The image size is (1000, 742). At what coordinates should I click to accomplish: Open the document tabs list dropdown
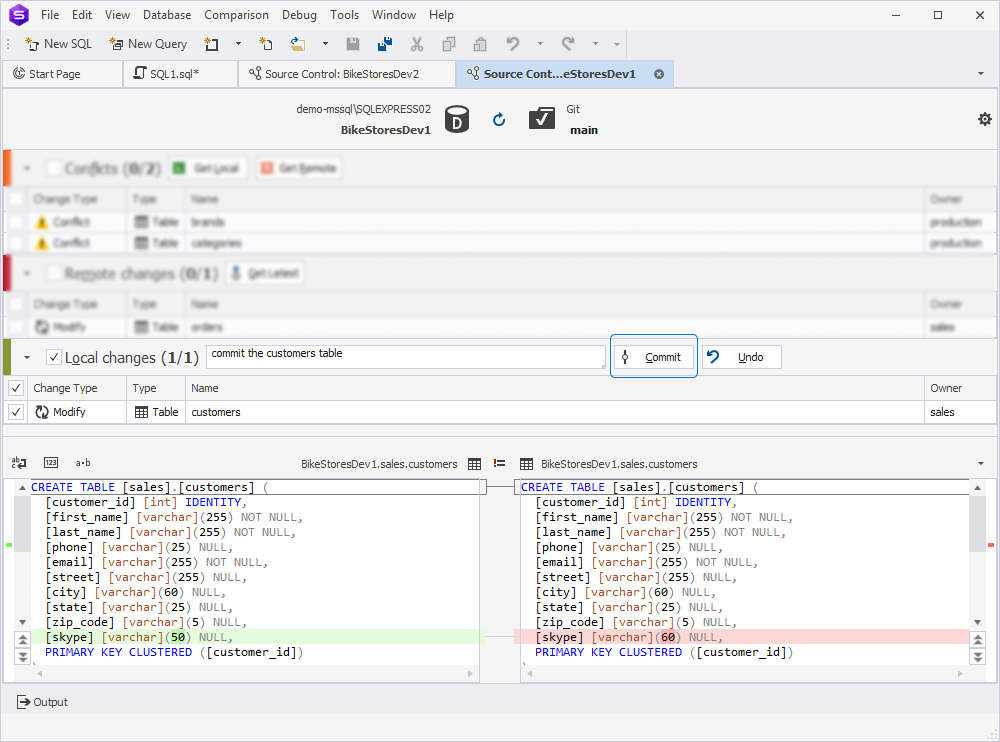tap(981, 74)
